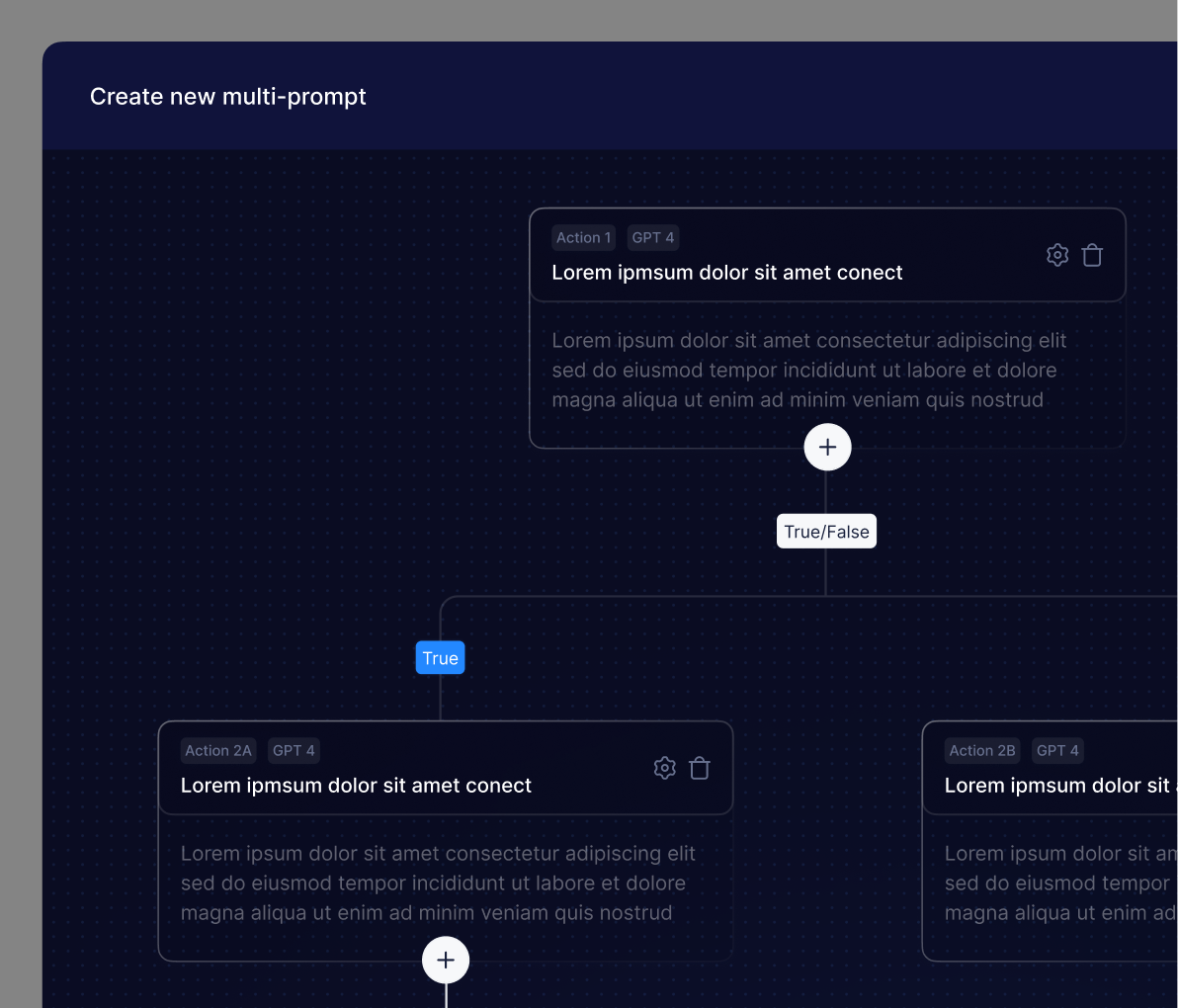Click the Action 2B card title
The height and width of the screenshot is (1008, 1178).
click(x=1057, y=786)
